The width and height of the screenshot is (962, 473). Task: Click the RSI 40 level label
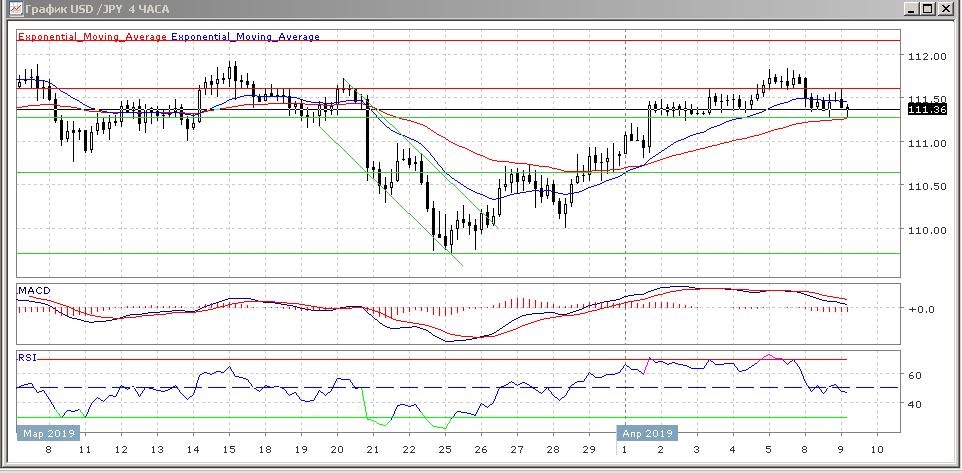914,404
